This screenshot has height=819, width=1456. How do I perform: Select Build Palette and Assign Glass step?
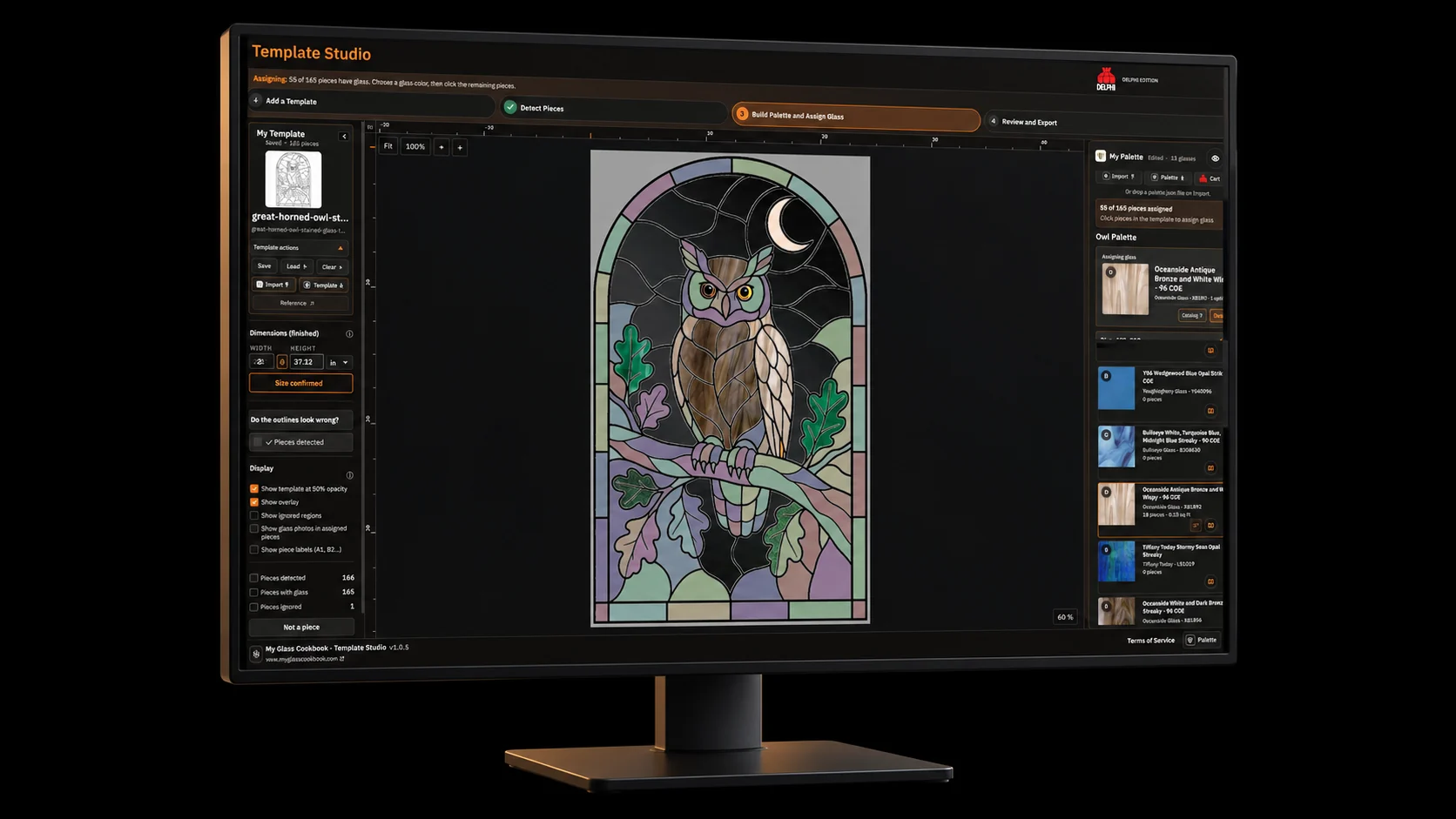pos(856,117)
